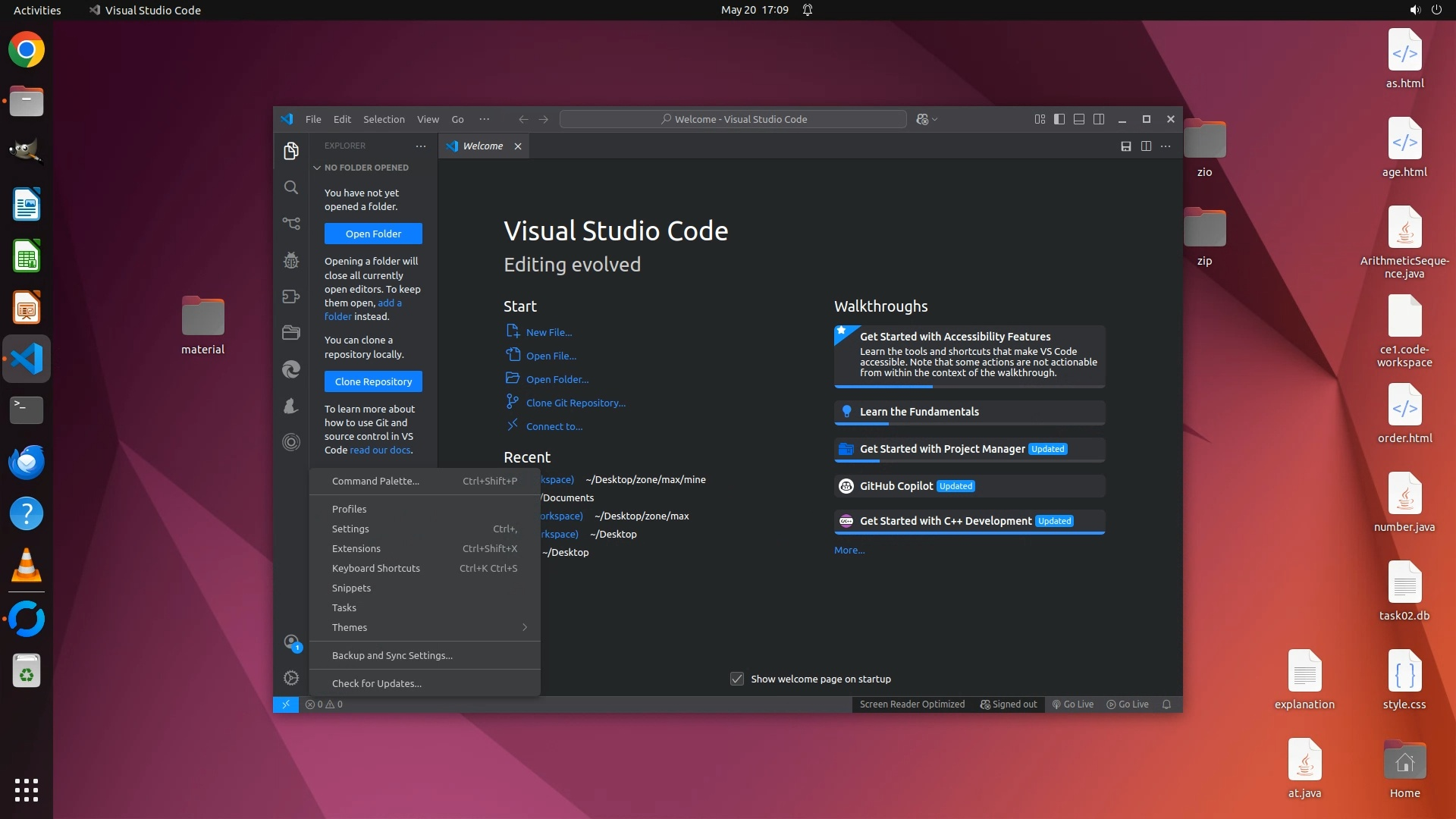This screenshot has width=1456, height=819.
Task: Open the Source Control view icon
Action: point(291,224)
